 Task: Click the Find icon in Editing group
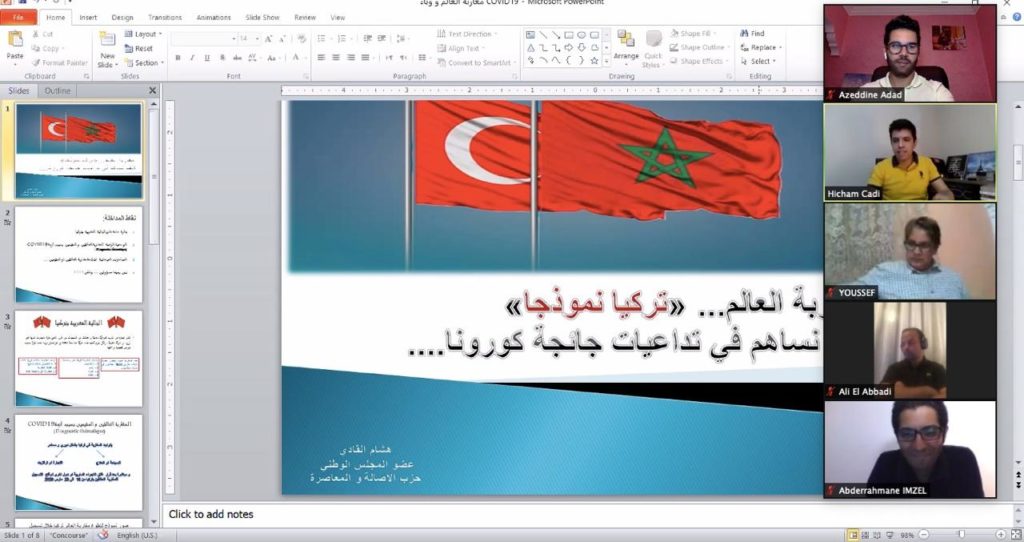[752, 33]
